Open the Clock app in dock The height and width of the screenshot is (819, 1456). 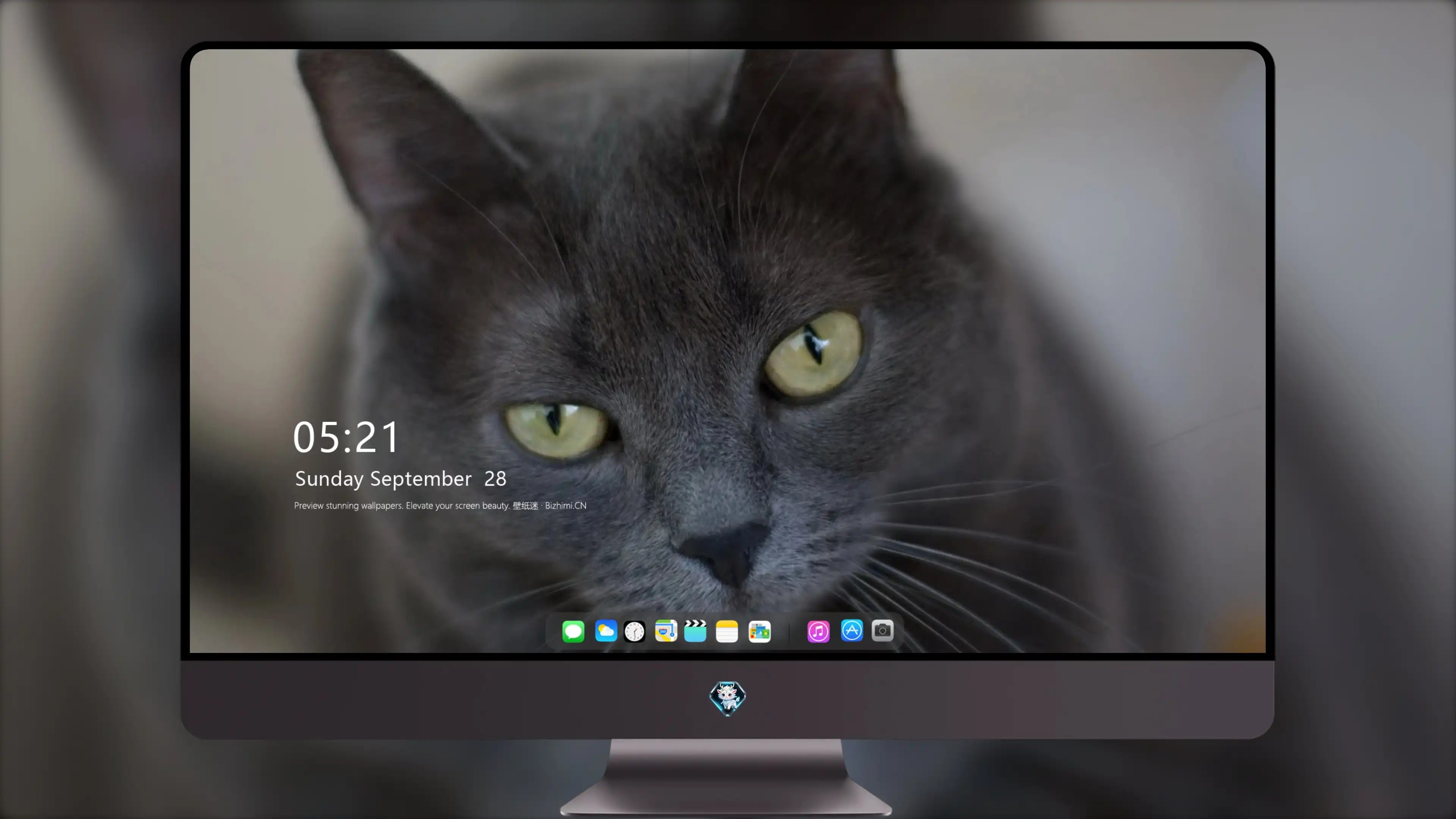pyautogui.click(x=634, y=631)
